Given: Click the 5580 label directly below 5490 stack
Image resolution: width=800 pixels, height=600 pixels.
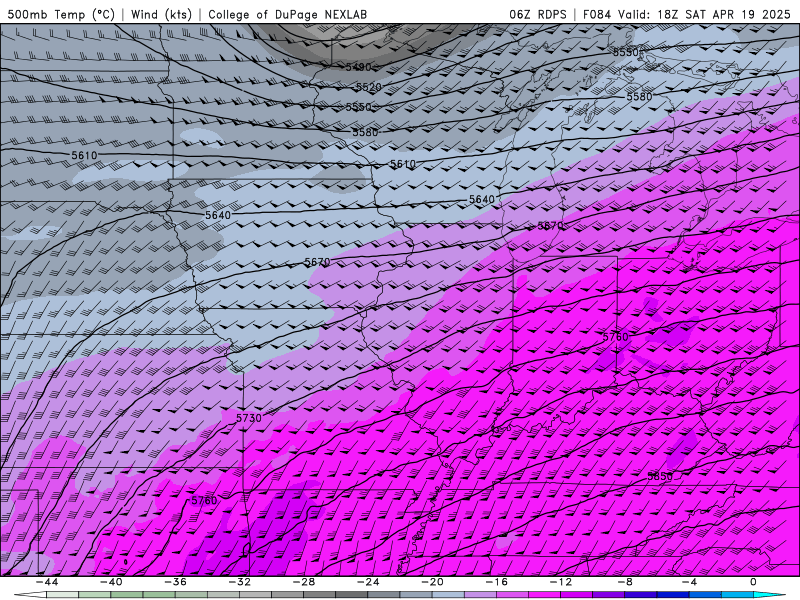Looking at the screenshot, I should click(365, 133).
